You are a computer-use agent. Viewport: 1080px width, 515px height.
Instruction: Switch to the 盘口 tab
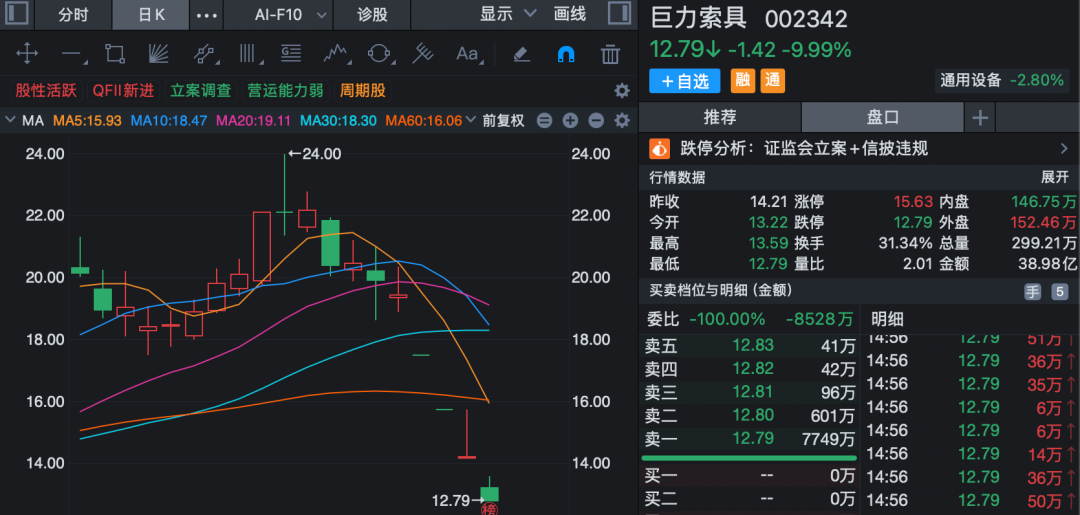tap(882, 117)
